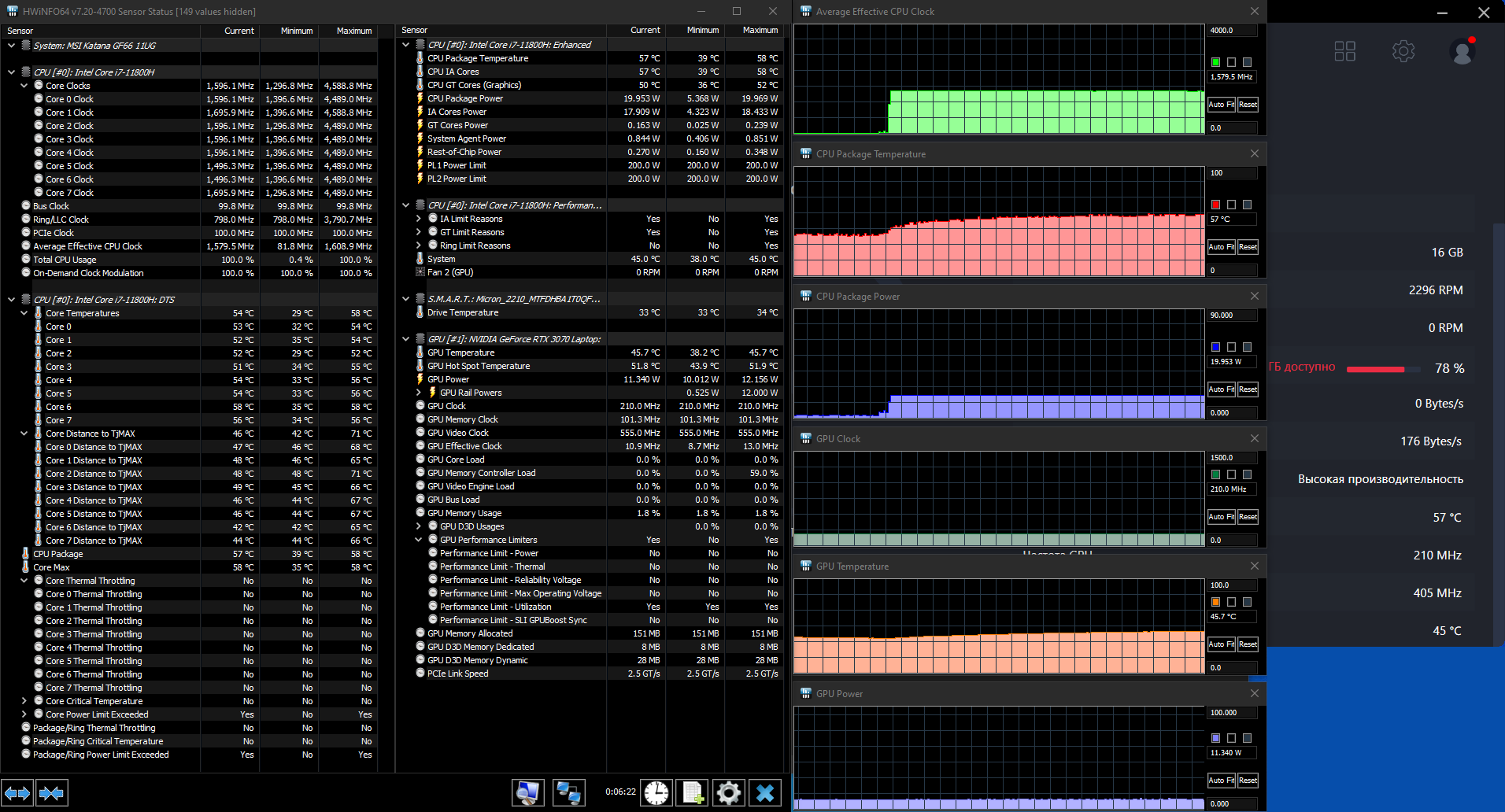Click Reset in the GPU Clock graph
This screenshot has height=812, width=1505.
pos(1248,517)
